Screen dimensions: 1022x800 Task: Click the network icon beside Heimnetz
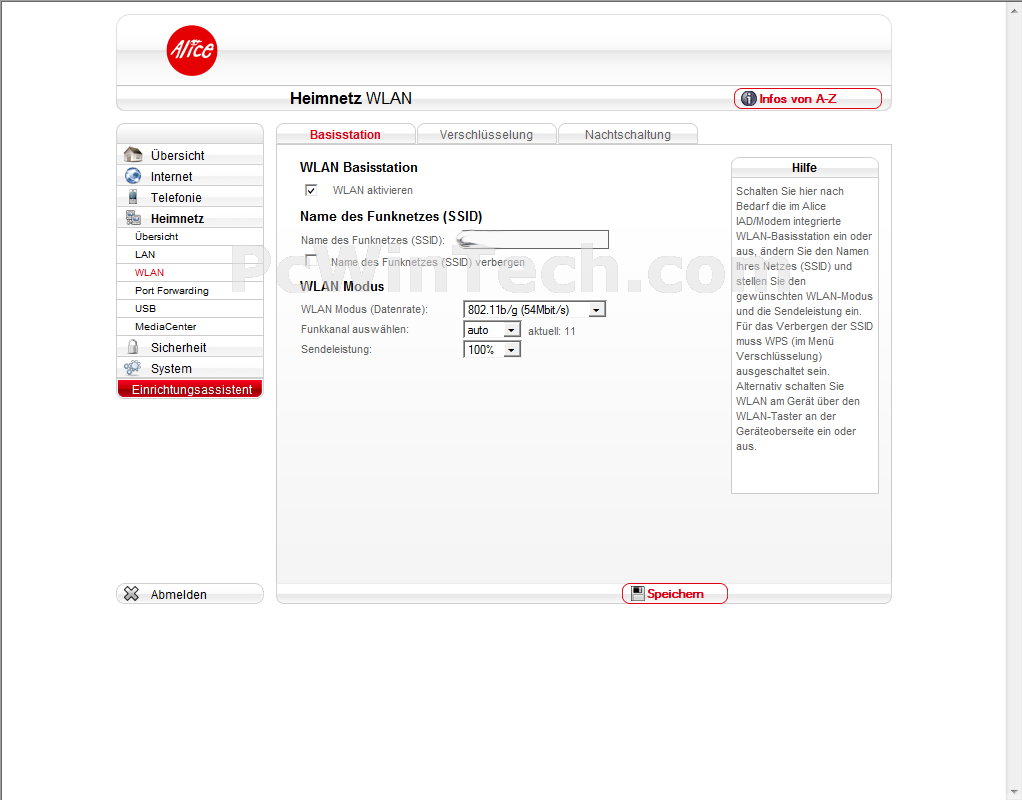click(132, 218)
